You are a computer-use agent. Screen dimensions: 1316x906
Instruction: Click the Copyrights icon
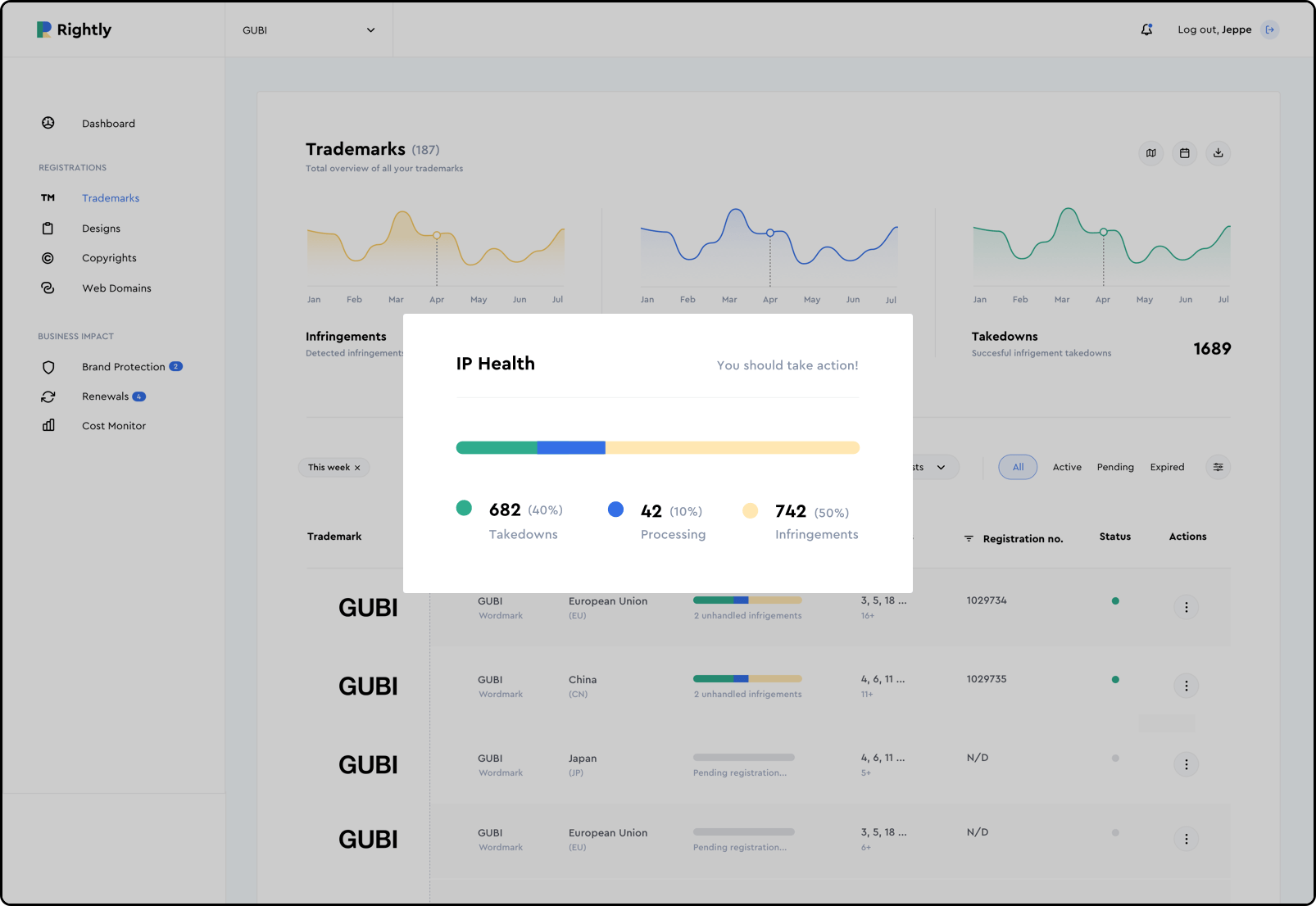click(48, 258)
